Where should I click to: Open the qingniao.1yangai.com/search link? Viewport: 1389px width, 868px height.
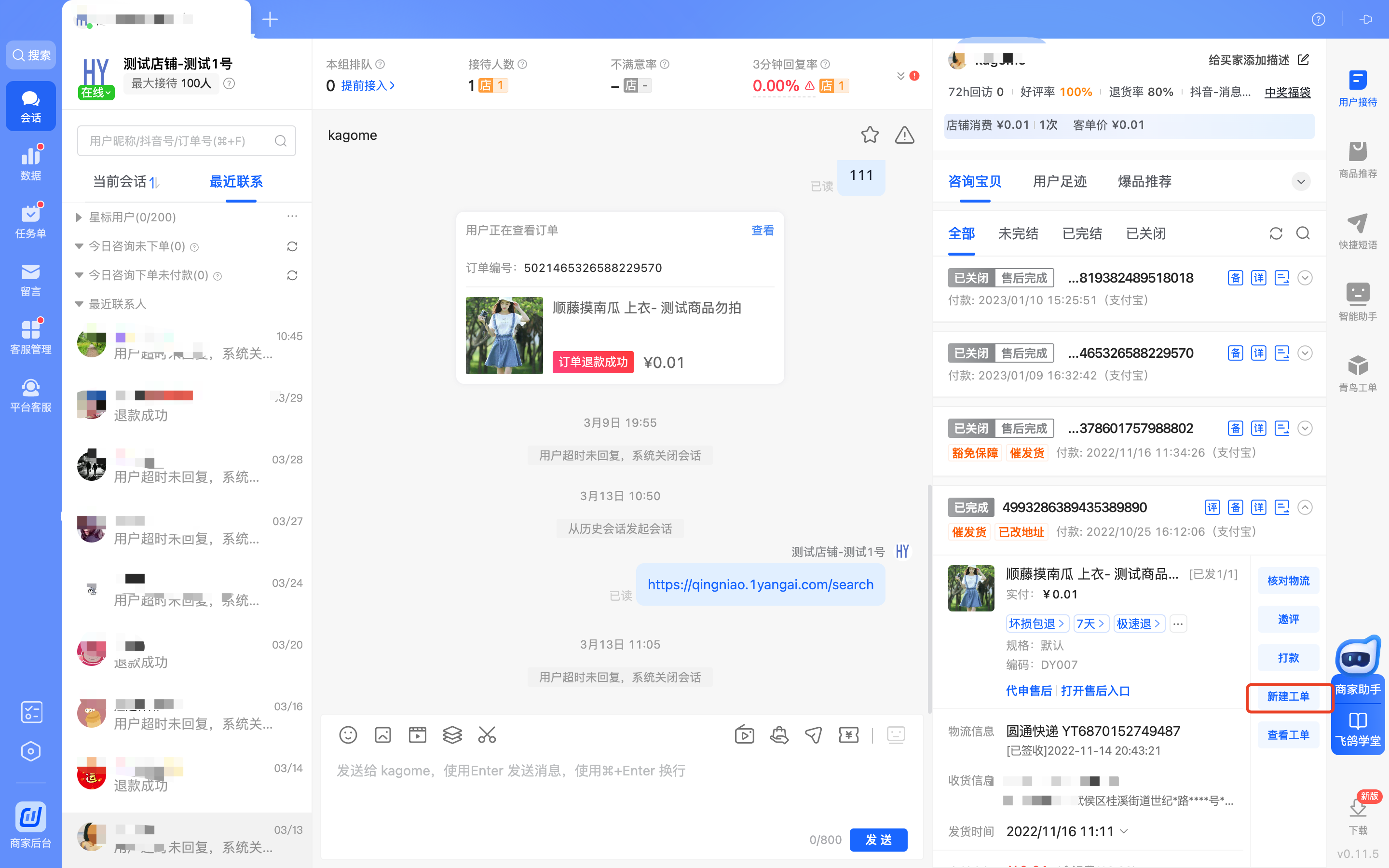point(760,585)
